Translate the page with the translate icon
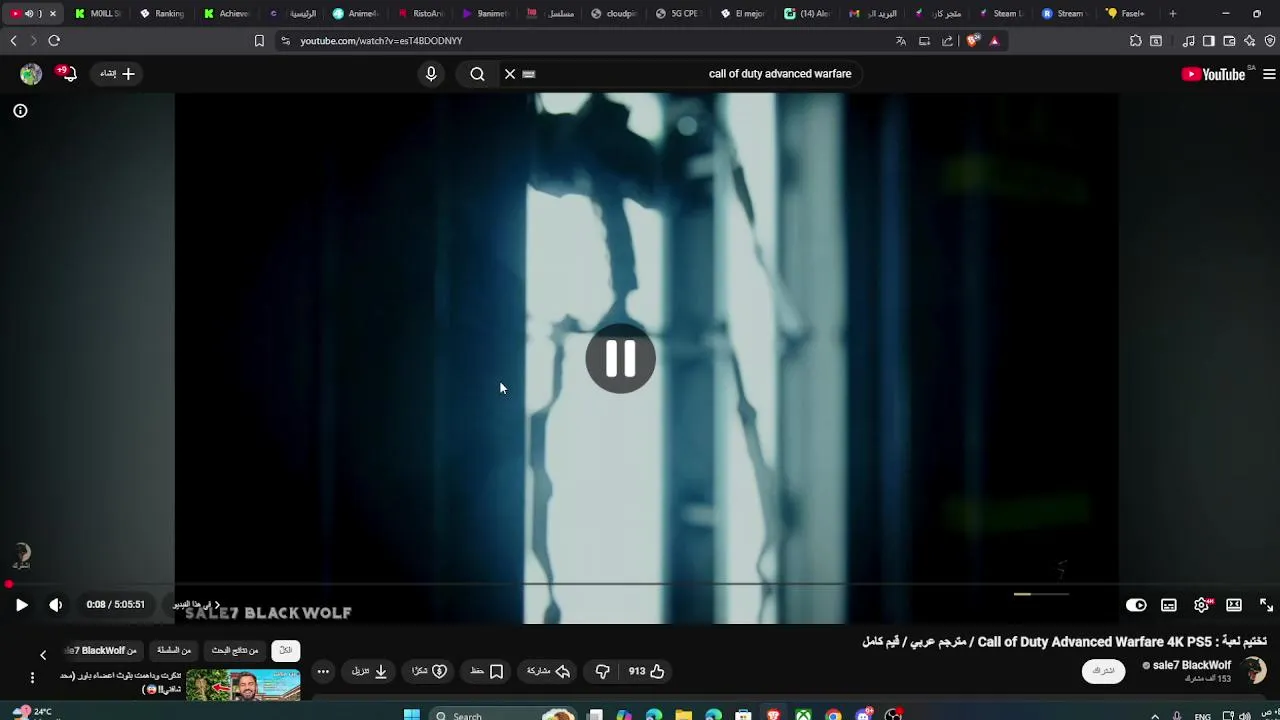The image size is (1280, 720). point(901,41)
